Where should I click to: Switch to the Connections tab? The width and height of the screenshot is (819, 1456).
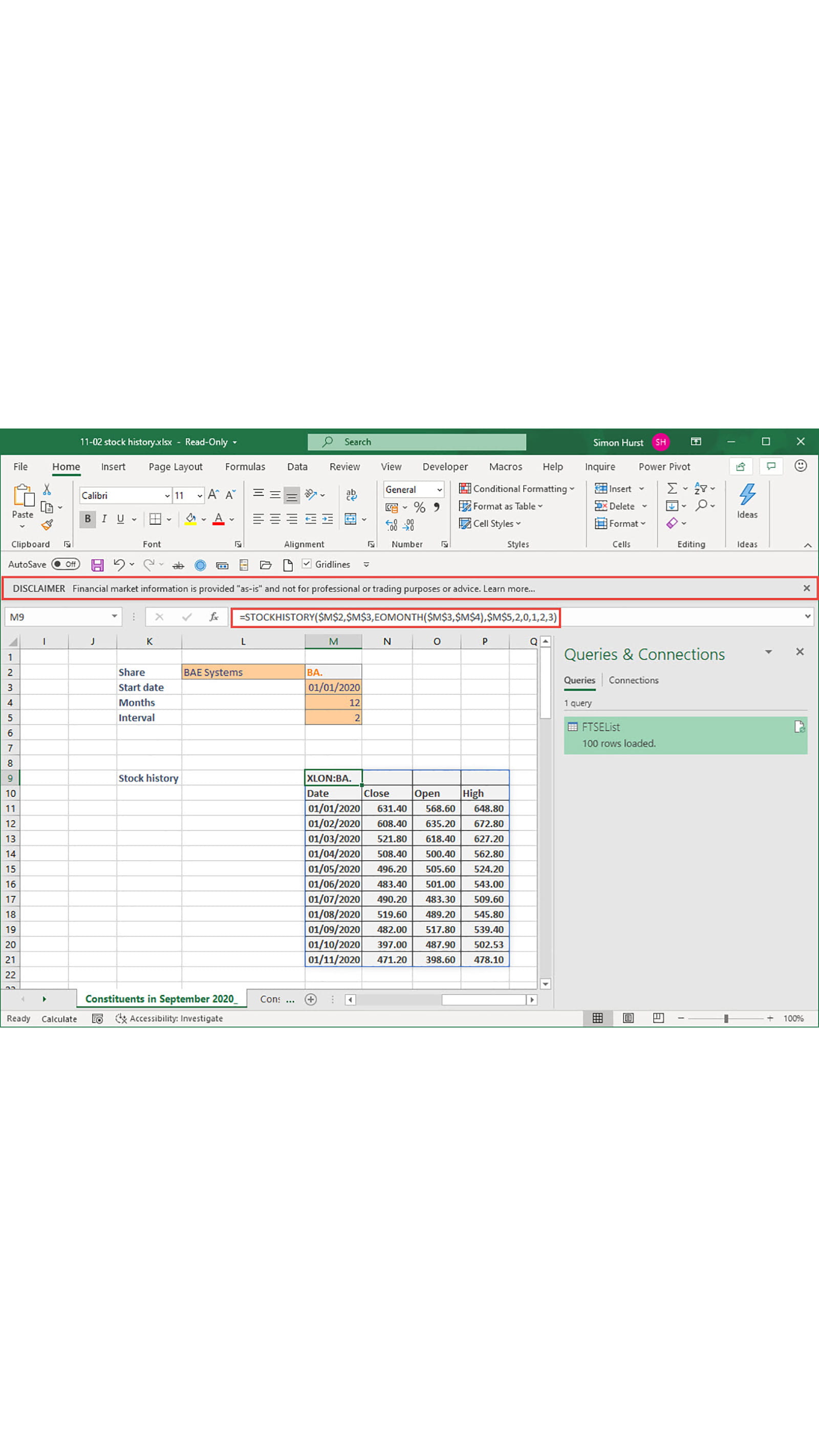point(633,680)
